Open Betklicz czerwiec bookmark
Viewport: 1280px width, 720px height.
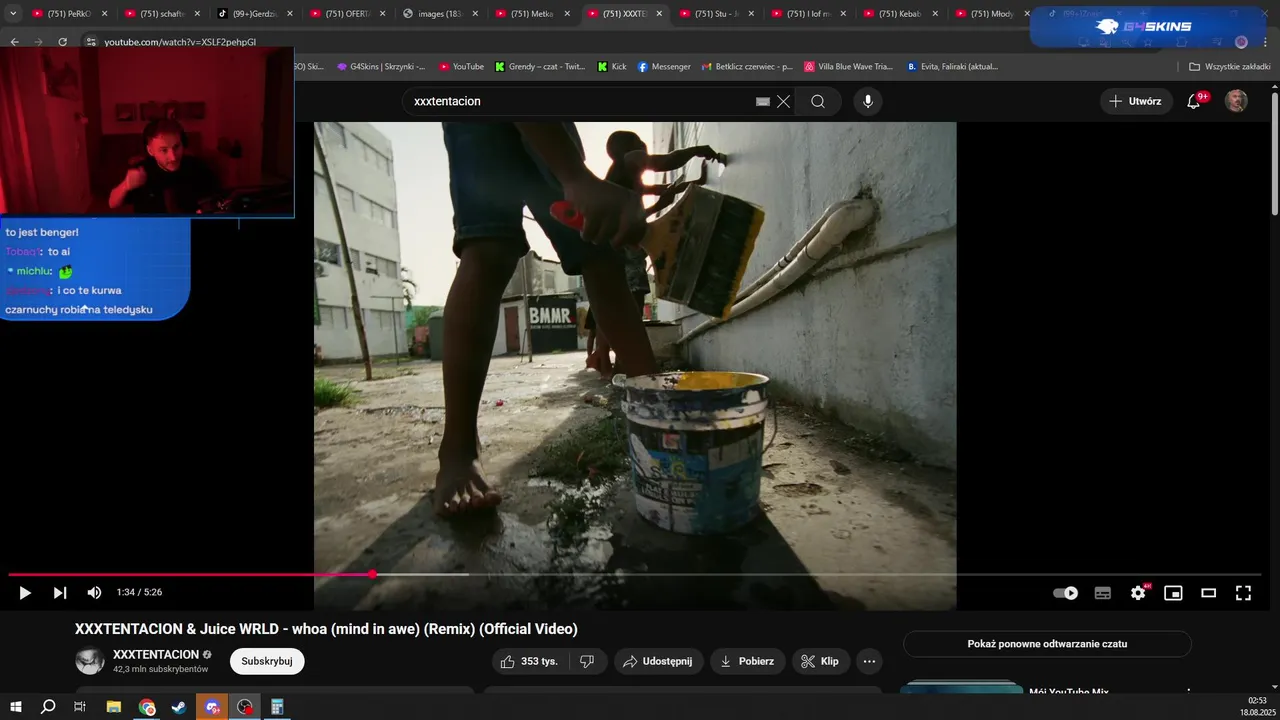point(747,66)
